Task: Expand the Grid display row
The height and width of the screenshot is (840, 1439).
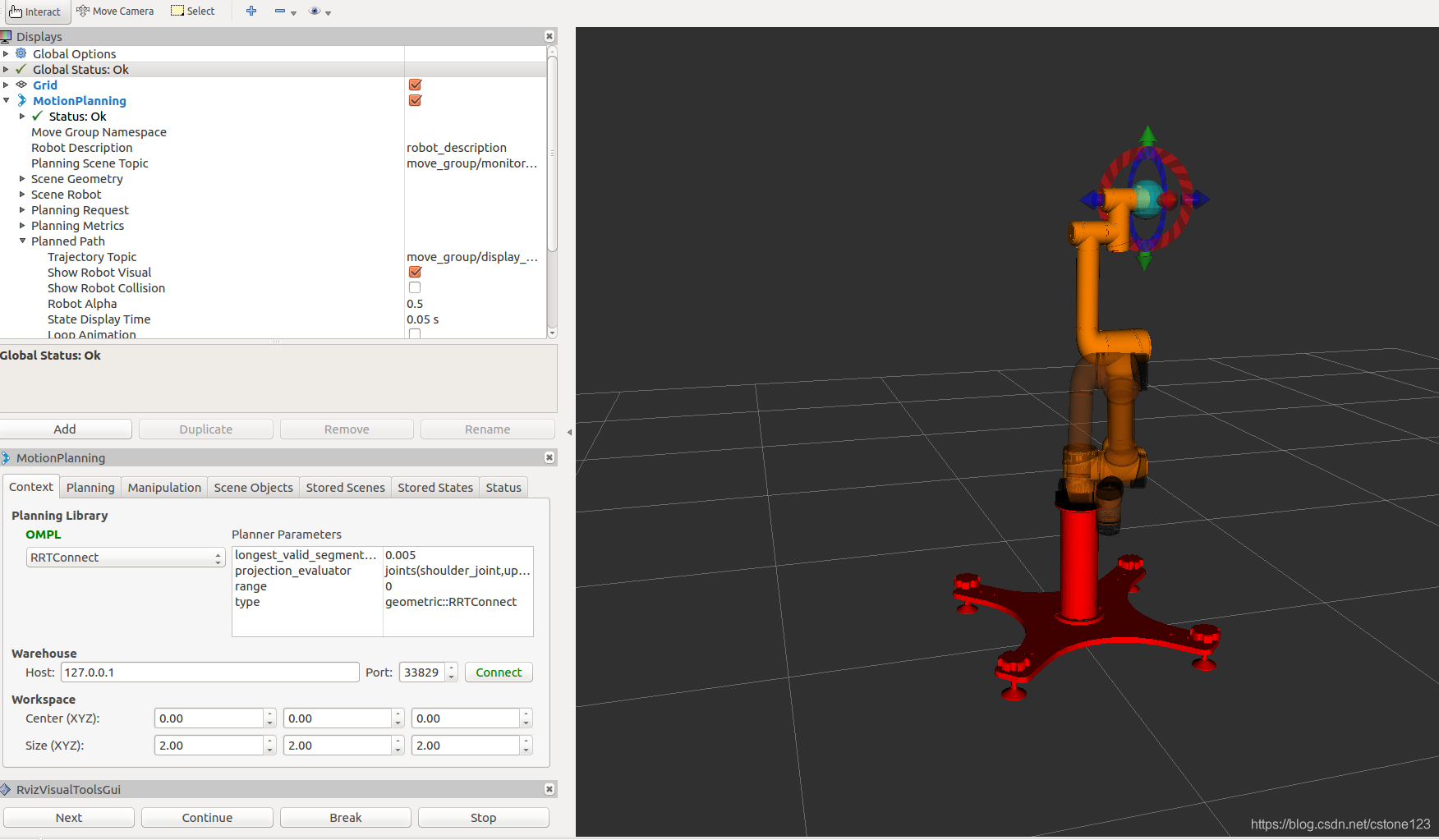Action: [6, 85]
